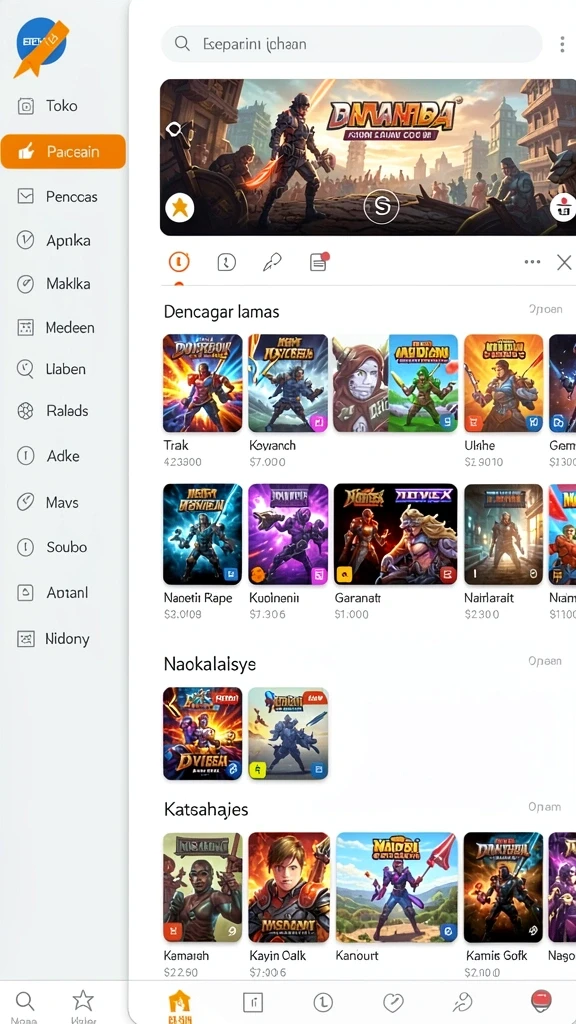This screenshot has height=1024, width=576.
Task: Click the red round icon in bottom bar
Action: tap(541, 1001)
